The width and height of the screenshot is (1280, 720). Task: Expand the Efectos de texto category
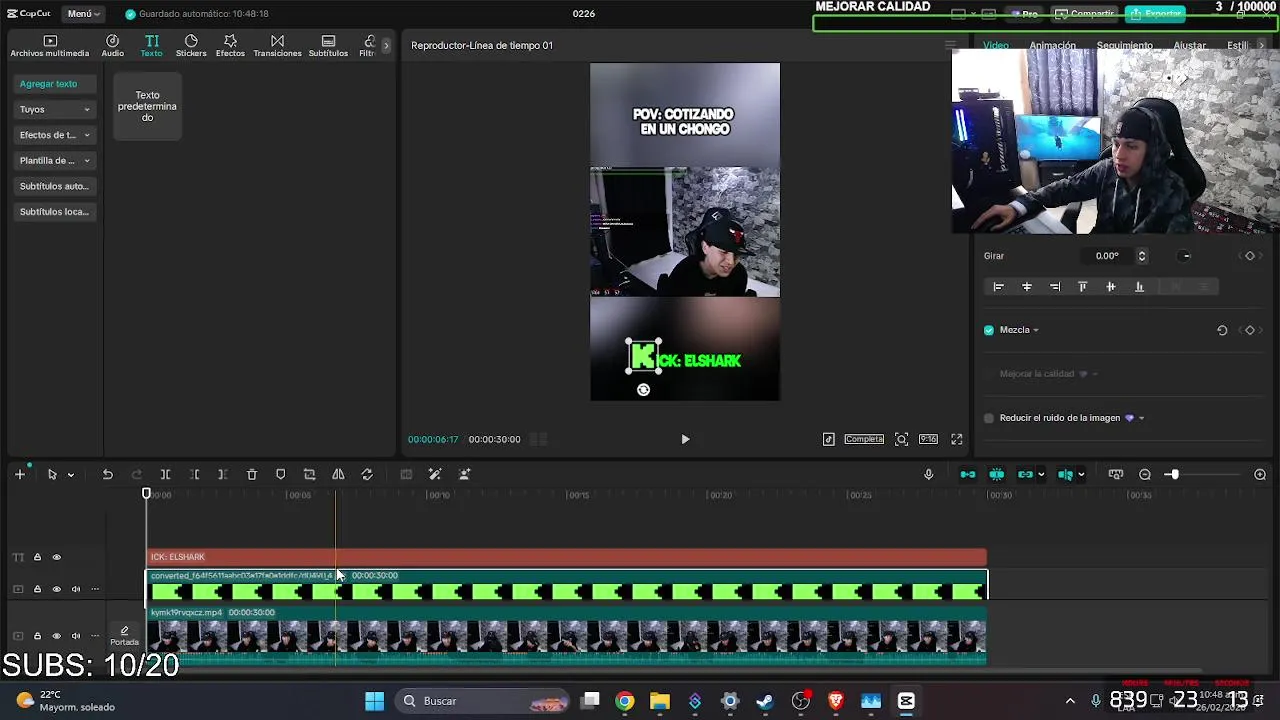[x=55, y=135]
